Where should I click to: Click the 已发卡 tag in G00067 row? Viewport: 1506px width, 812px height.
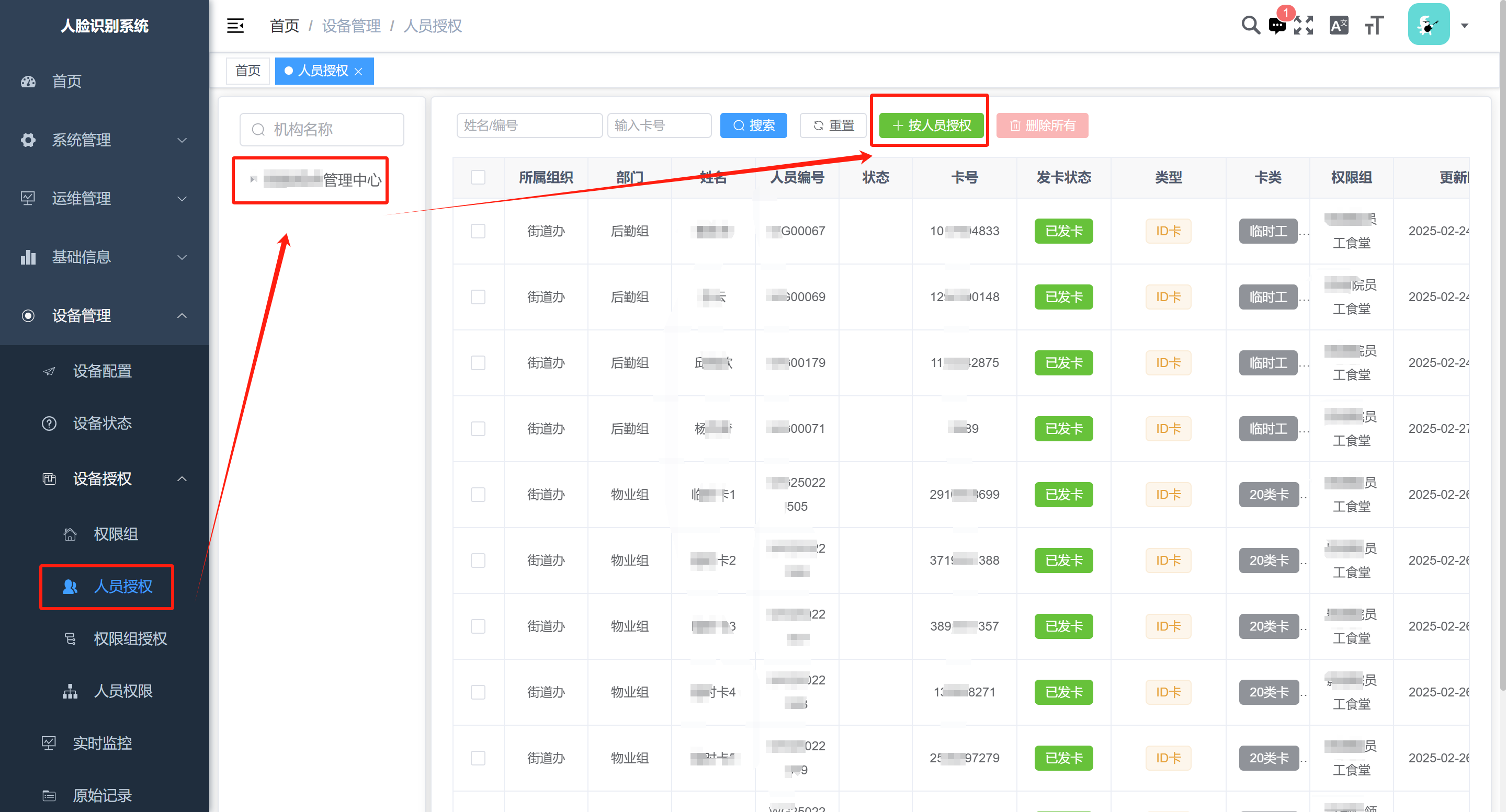1063,231
